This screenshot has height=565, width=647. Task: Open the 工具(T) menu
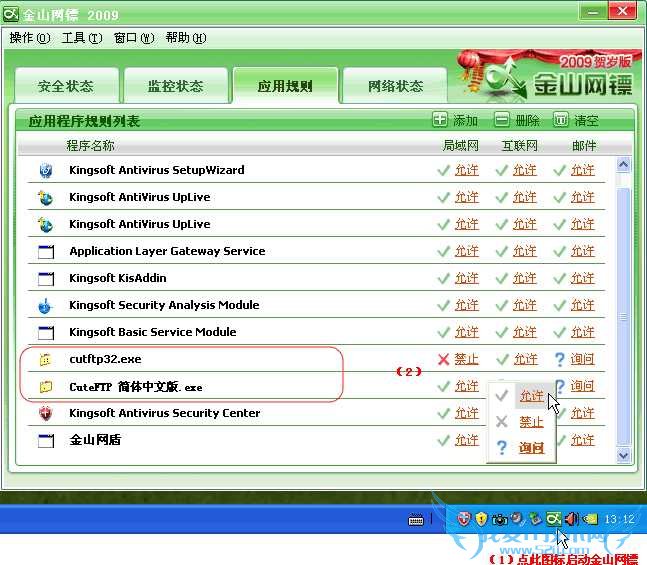click(x=82, y=38)
